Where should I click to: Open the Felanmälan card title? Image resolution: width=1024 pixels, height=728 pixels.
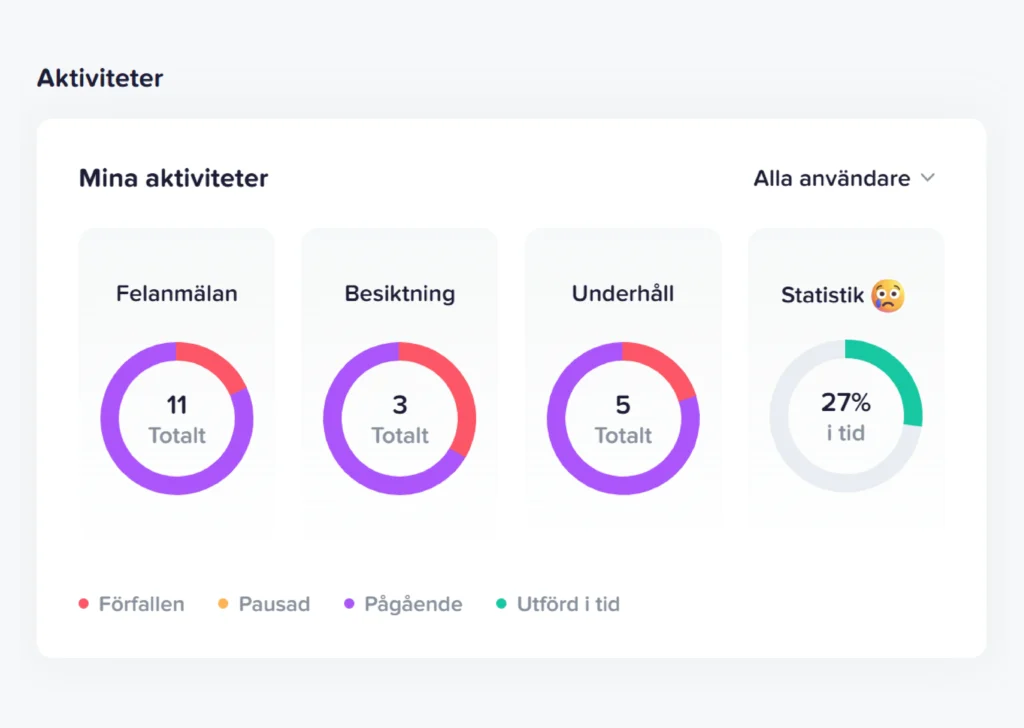tap(177, 294)
